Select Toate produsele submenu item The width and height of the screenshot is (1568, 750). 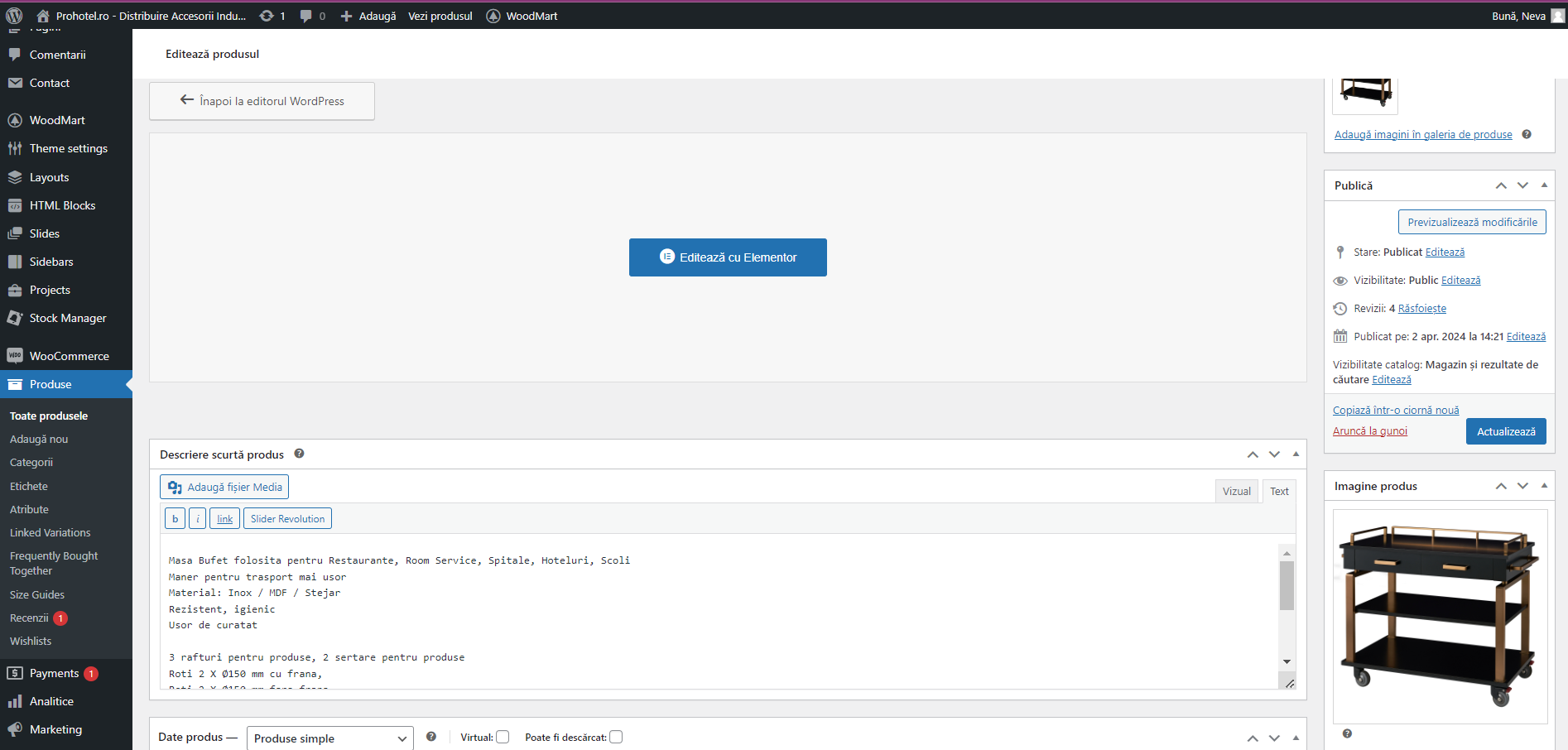click(49, 416)
